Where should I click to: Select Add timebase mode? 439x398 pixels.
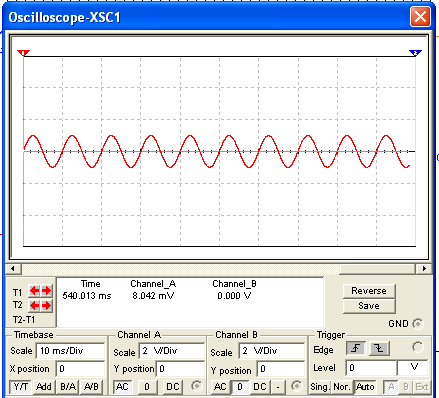tap(44, 387)
